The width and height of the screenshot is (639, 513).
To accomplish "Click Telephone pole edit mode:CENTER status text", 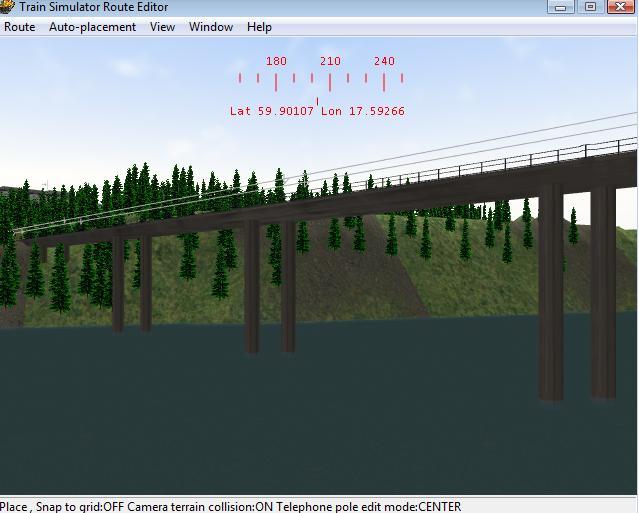I will tap(368, 507).
